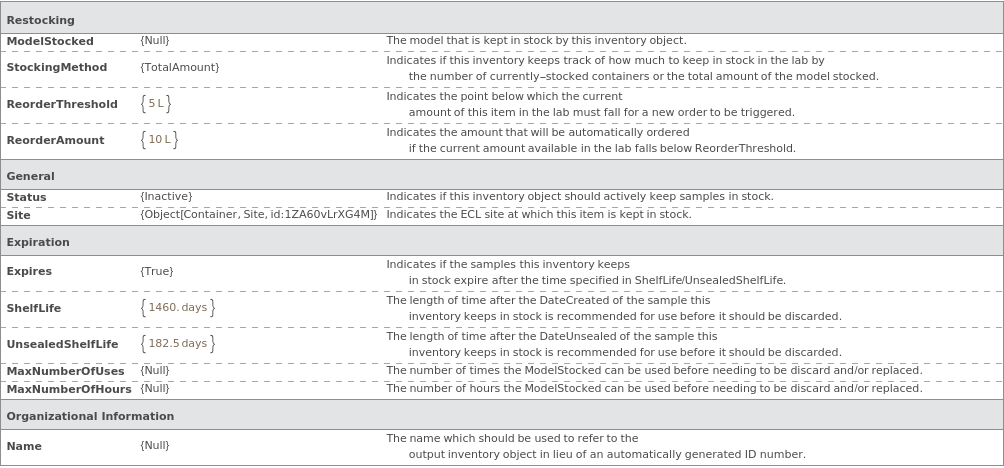Select the MaxNumberOfUses field label

point(66,371)
